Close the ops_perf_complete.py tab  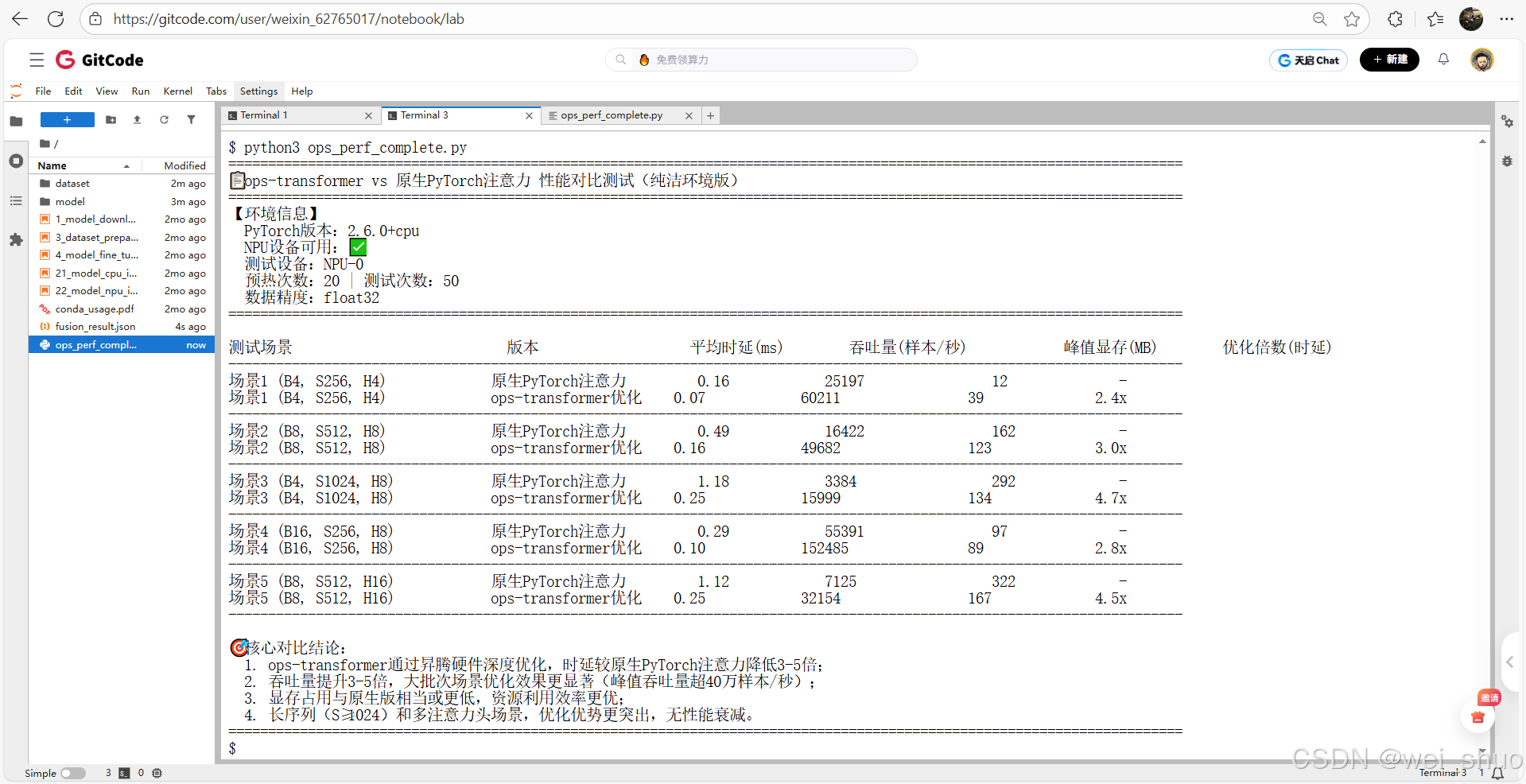pos(689,116)
